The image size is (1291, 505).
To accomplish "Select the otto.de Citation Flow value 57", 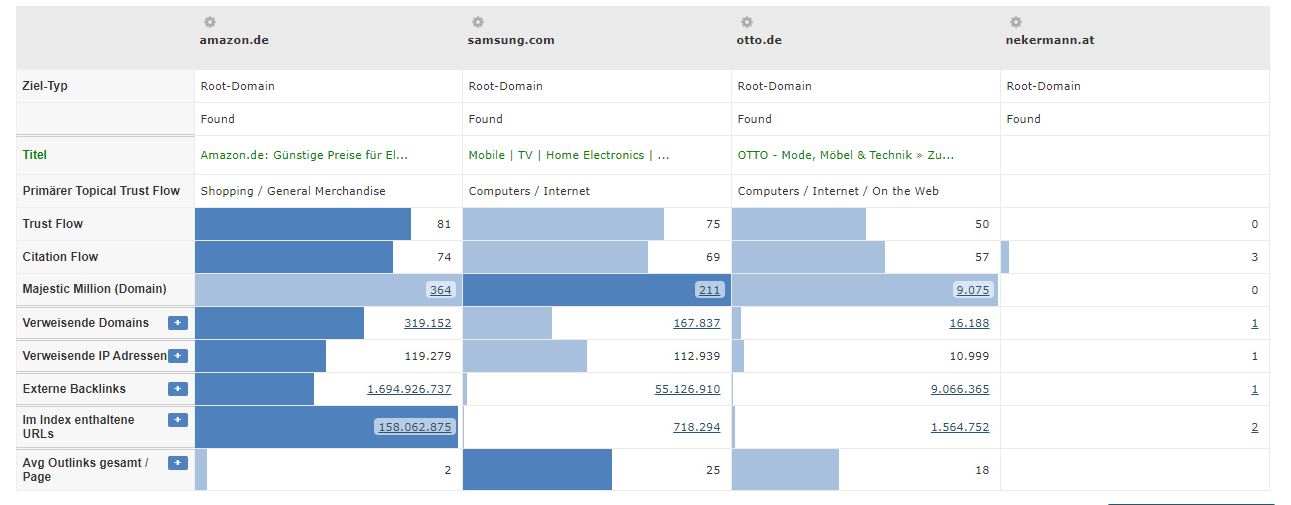I will click(x=982, y=257).
